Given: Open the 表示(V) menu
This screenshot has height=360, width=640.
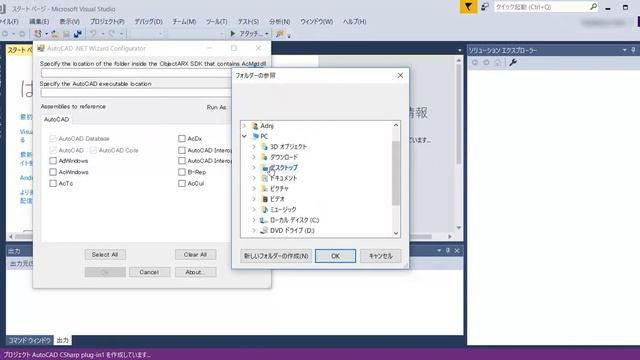Looking at the screenshot, I should 69,21.
